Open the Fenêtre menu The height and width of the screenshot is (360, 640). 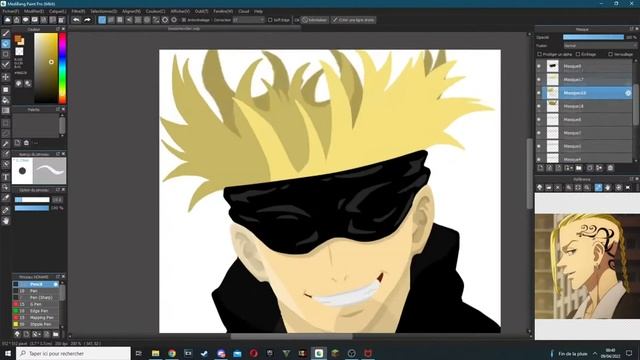pyautogui.click(x=223, y=11)
